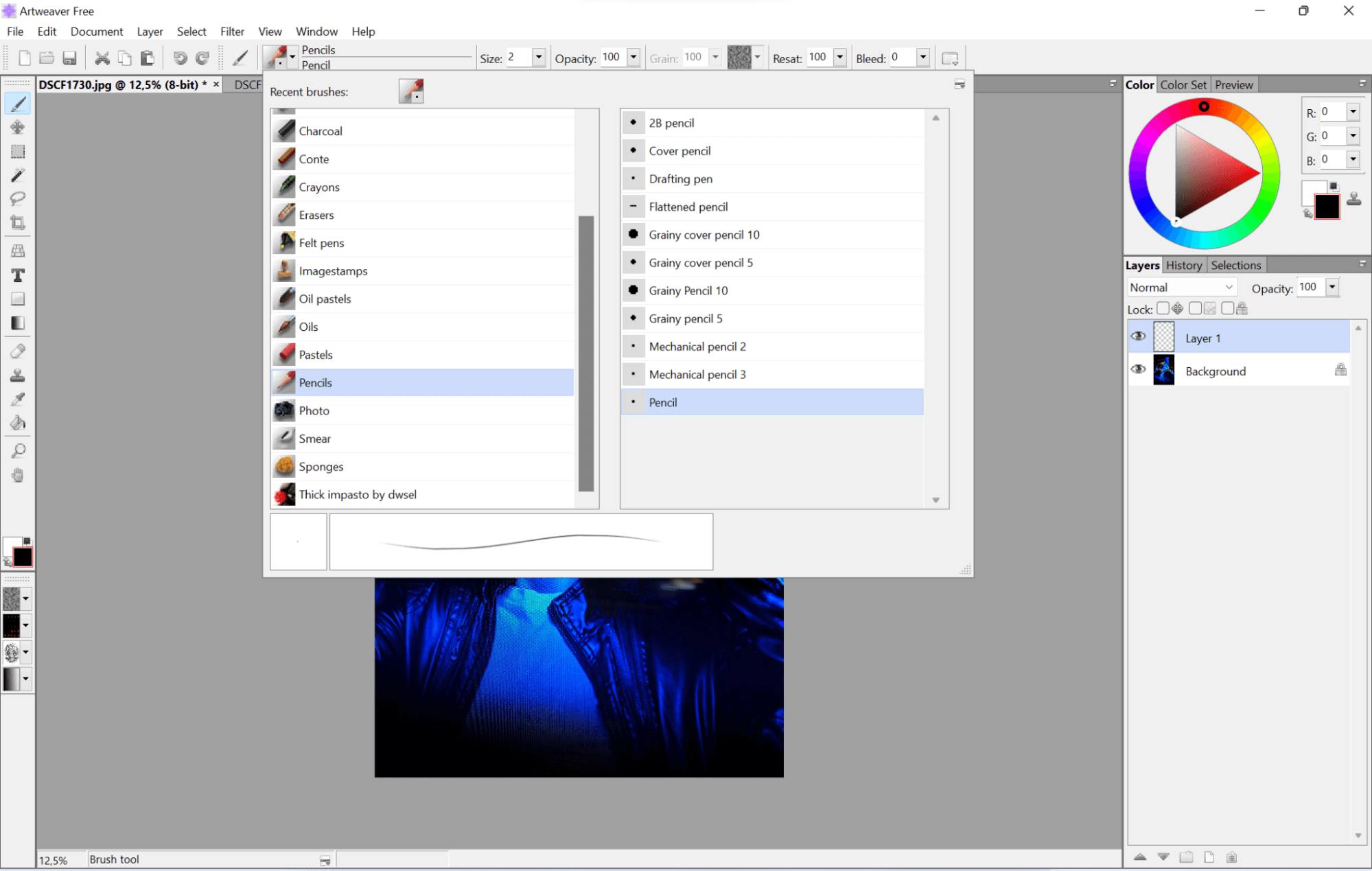Open the Filter menu

click(231, 32)
